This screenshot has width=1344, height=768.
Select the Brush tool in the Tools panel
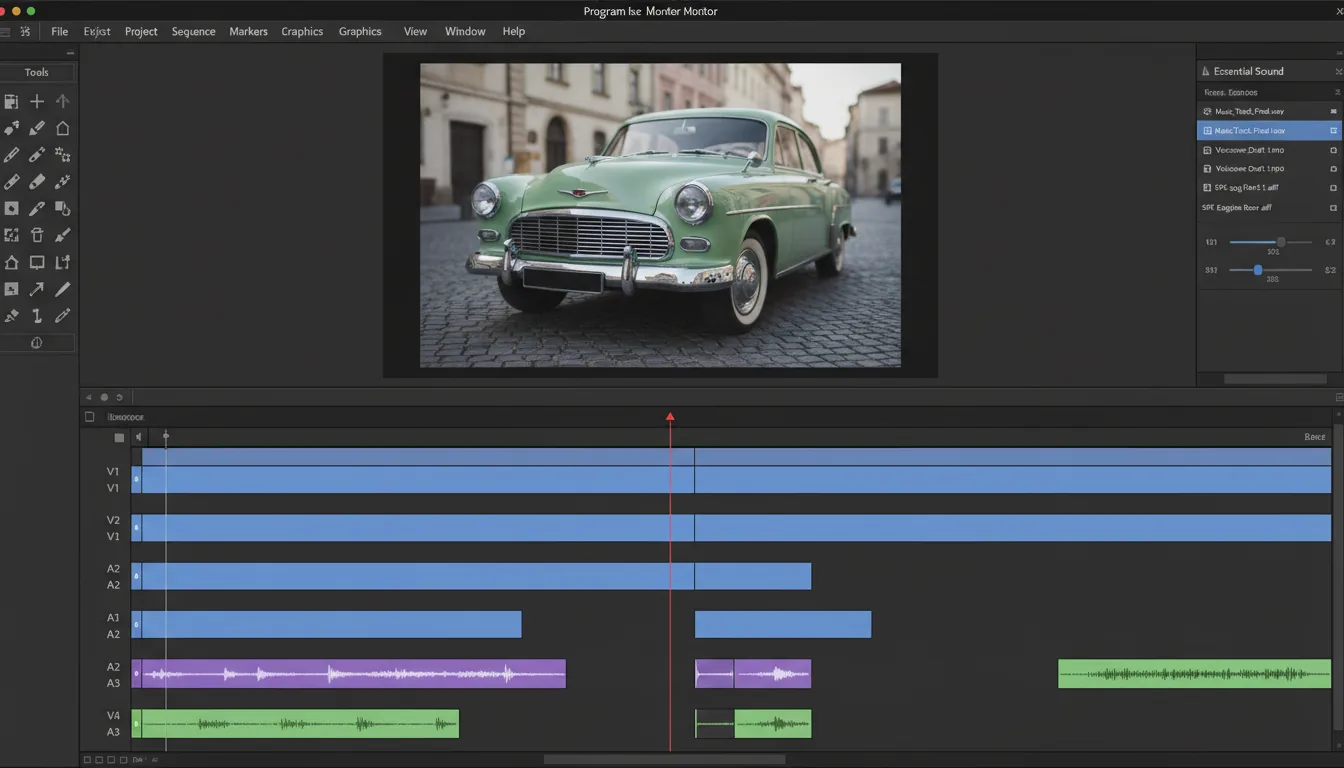coord(62,234)
